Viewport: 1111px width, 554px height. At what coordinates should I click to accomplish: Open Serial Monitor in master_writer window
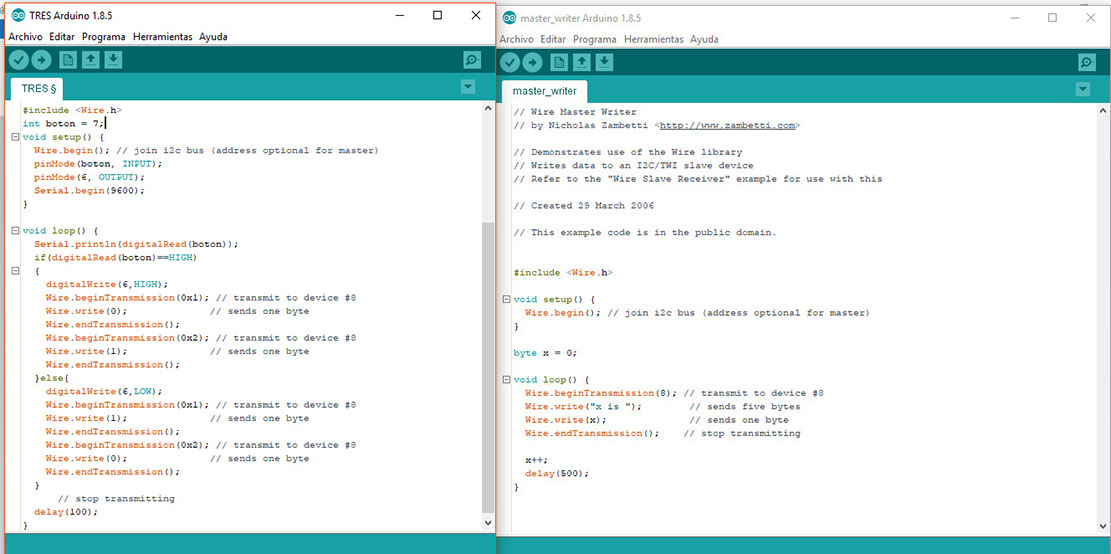1087,63
